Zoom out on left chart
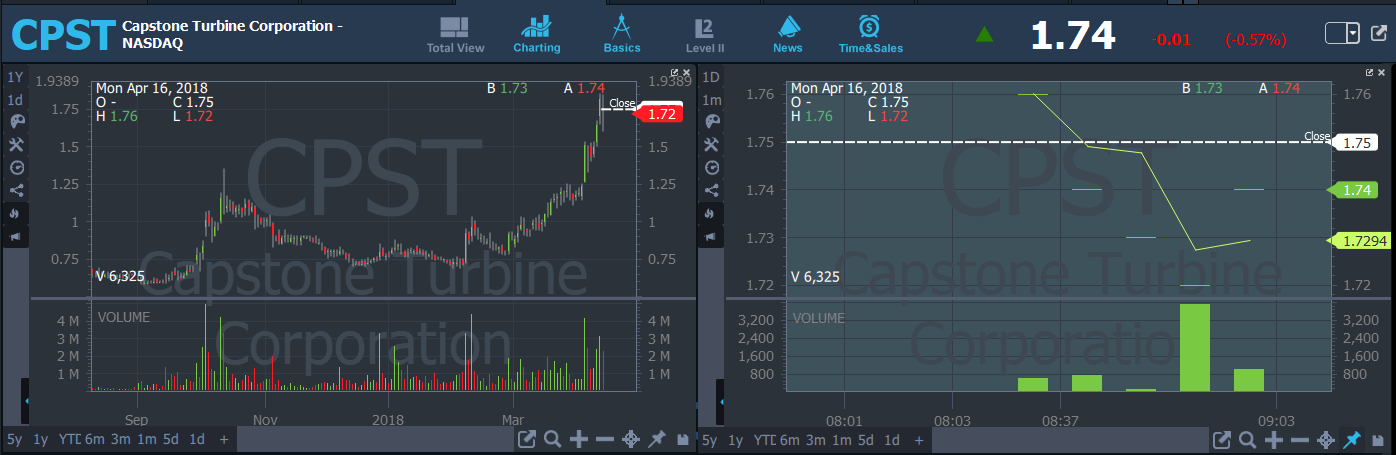 click(x=605, y=440)
